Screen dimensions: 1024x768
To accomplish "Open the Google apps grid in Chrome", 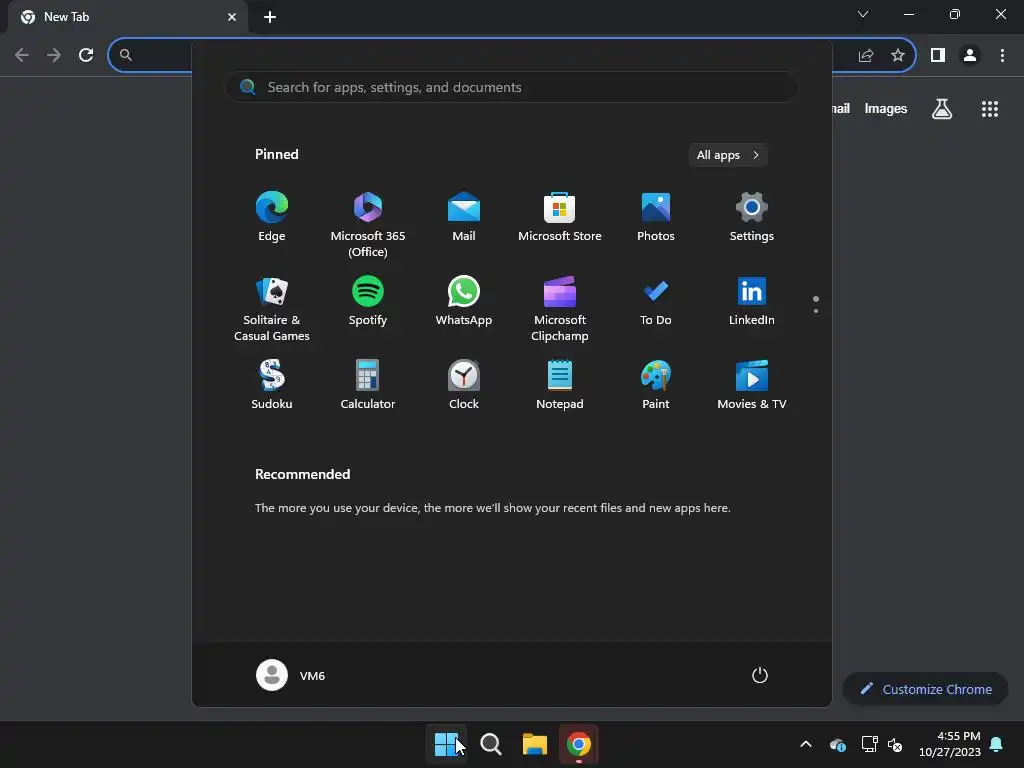I will click(990, 109).
